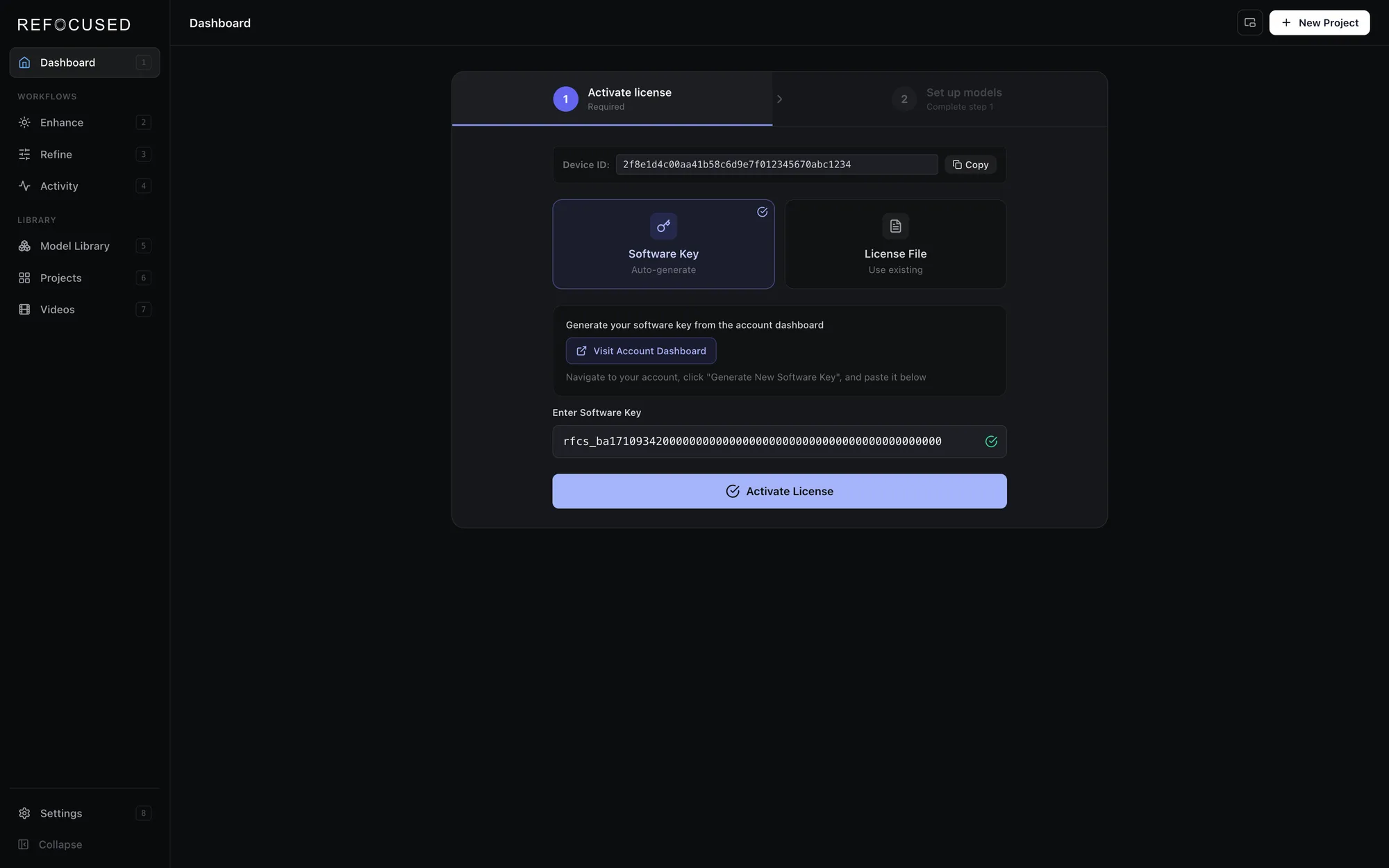This screenshot has width=1389, height=868.
Task: Open the Model Library
Action: pos(85,246)
